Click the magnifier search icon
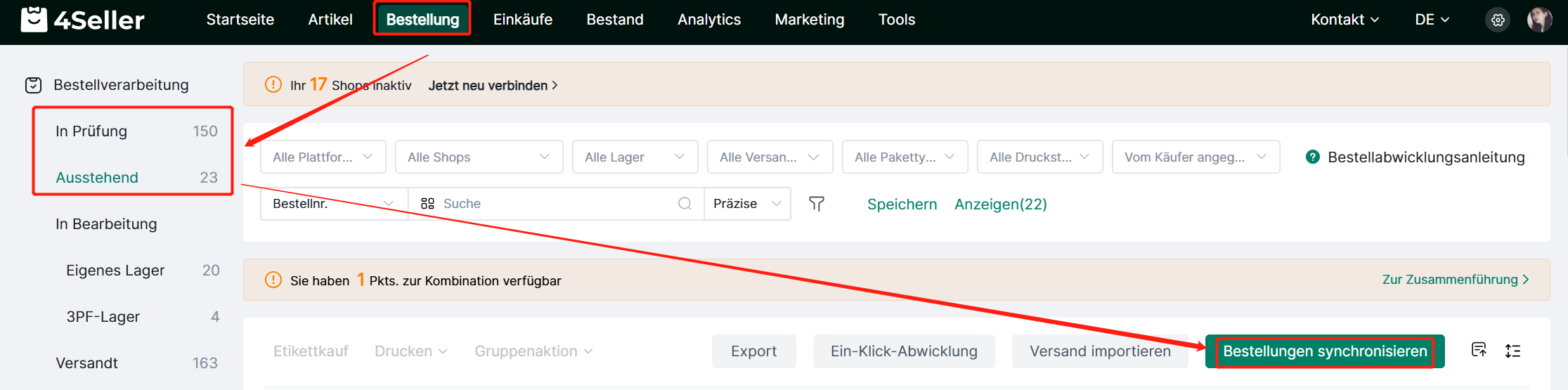This screenshot has width=1568, height=390. coord(685,204)
